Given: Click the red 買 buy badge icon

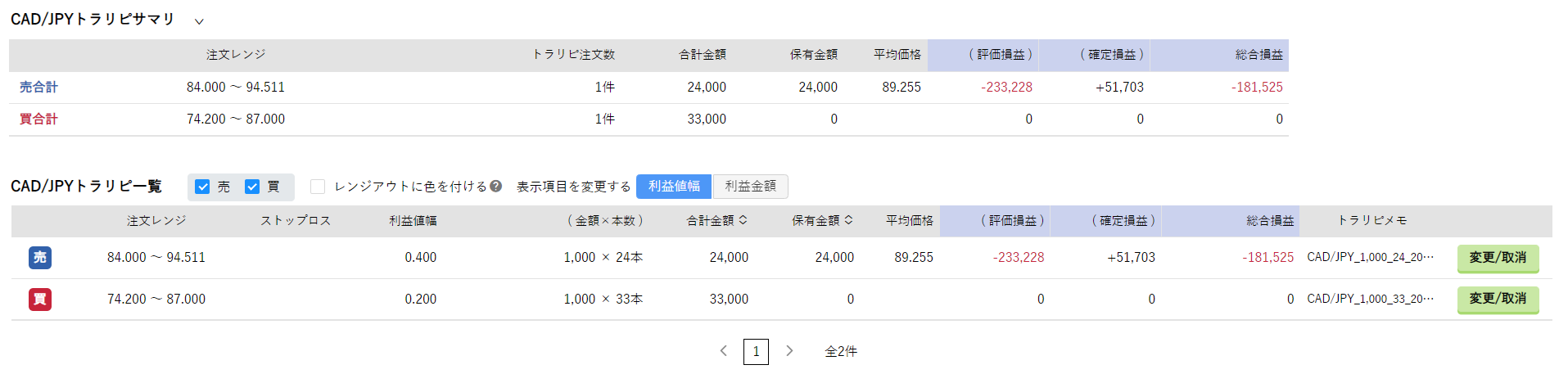Looking at the screenshot, I should coord(40,300).
